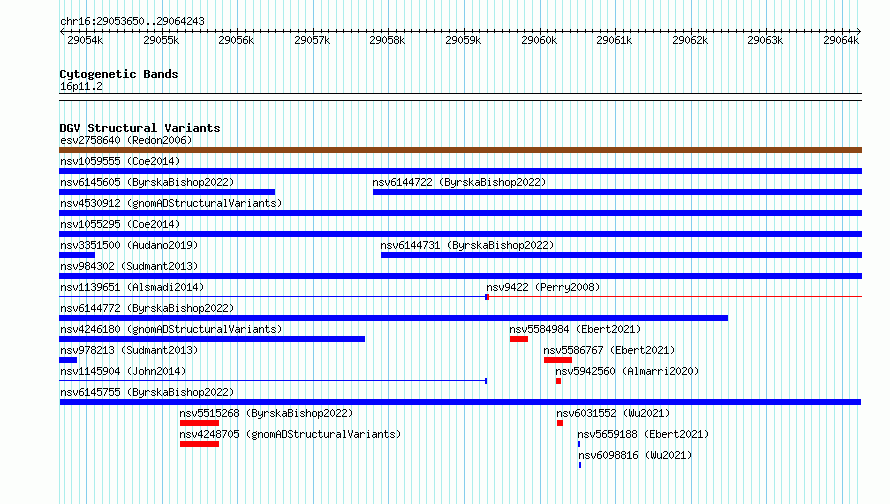Click the small red nsv5942560 marker
The image size is (890, 504).
point(559,381)
